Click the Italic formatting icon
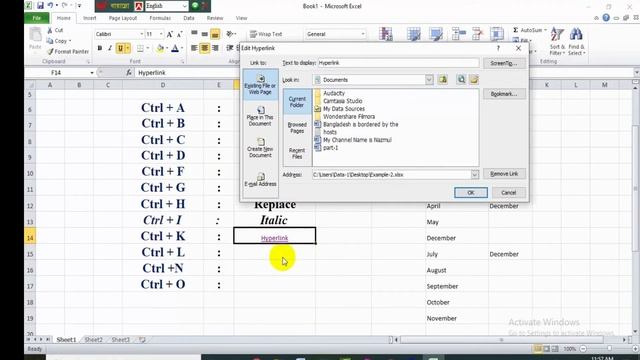Screen dimensions: 640x360 pyautogui.click(x=110, y=48)
